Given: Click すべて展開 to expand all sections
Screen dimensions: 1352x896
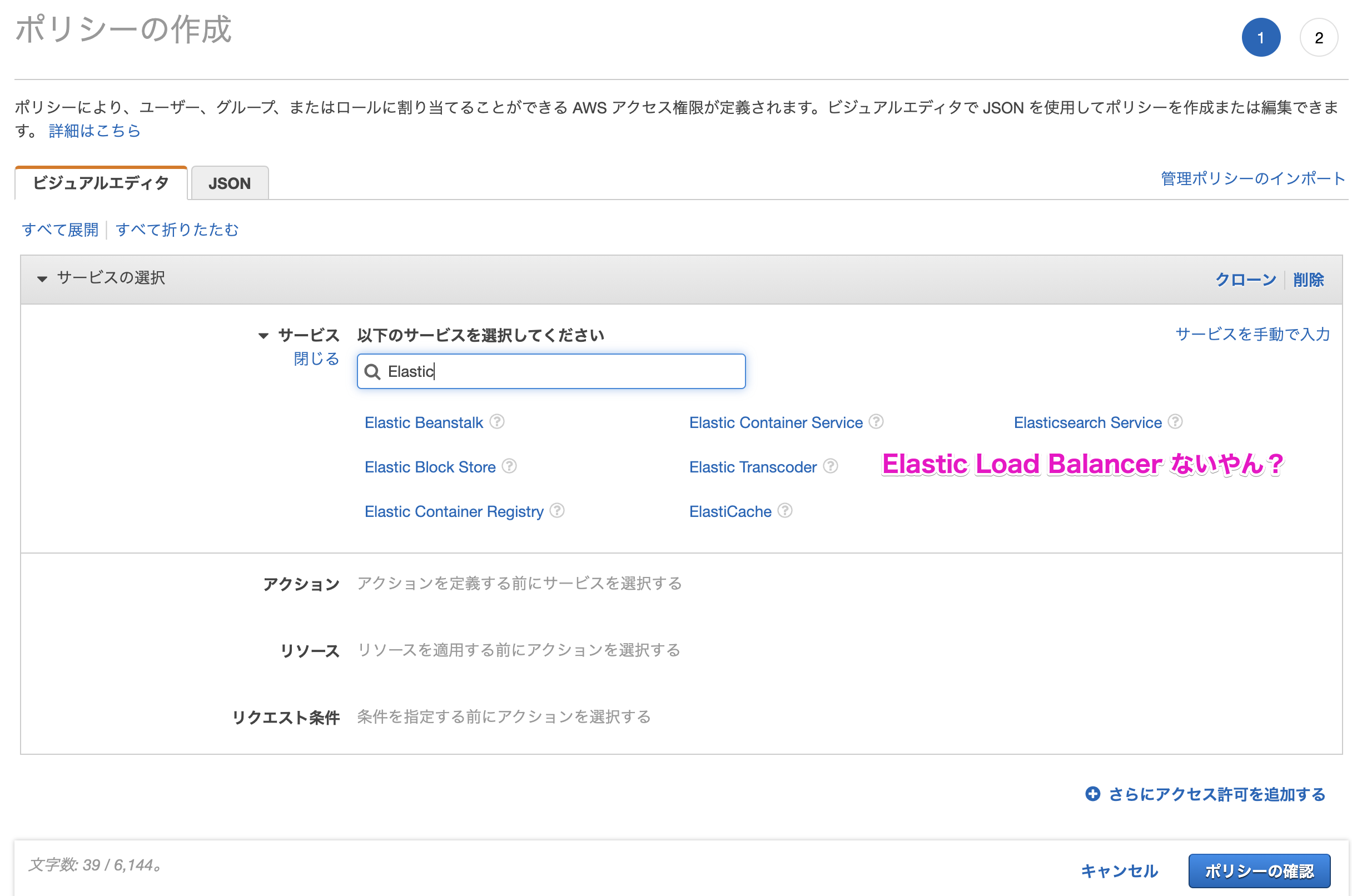Looking at the screenshot, I should point(60,230).
